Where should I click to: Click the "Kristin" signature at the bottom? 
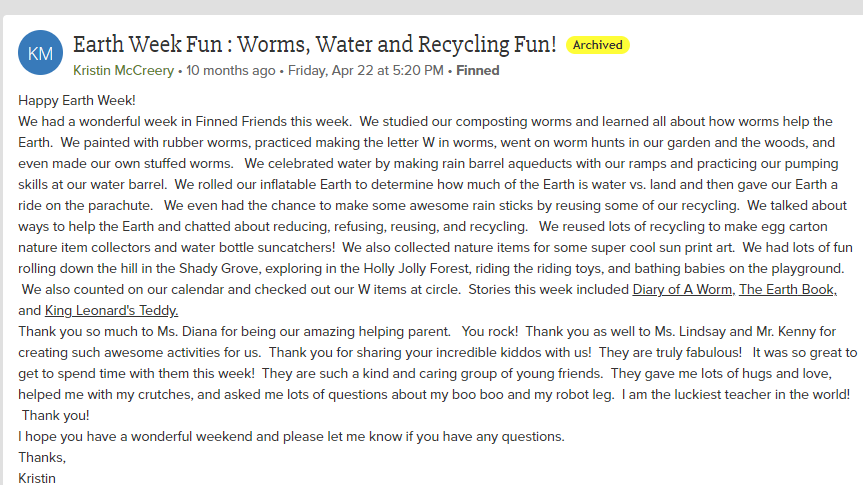(x=37, y=478)
